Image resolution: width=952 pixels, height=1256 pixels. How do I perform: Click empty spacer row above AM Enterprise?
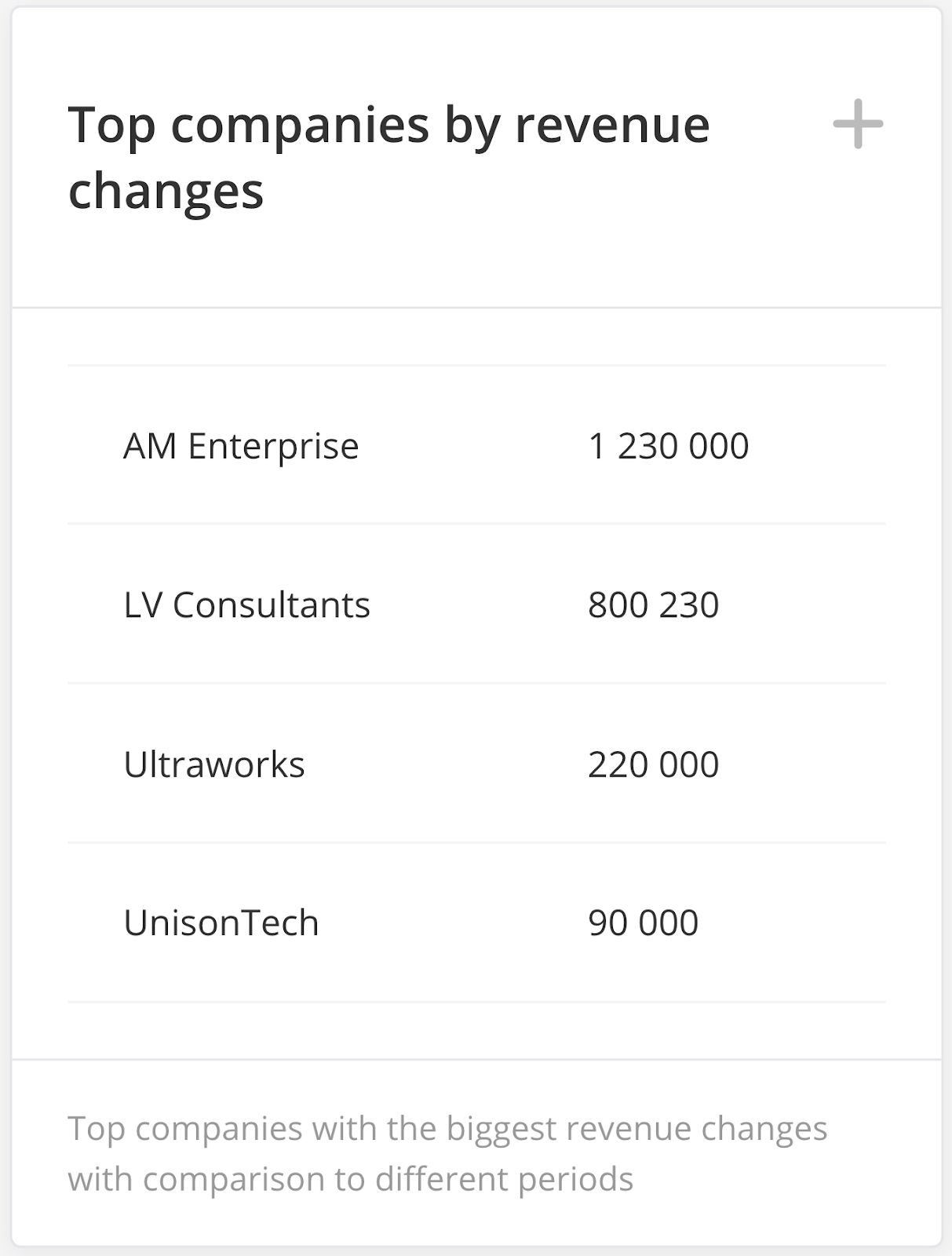[476, 338]
